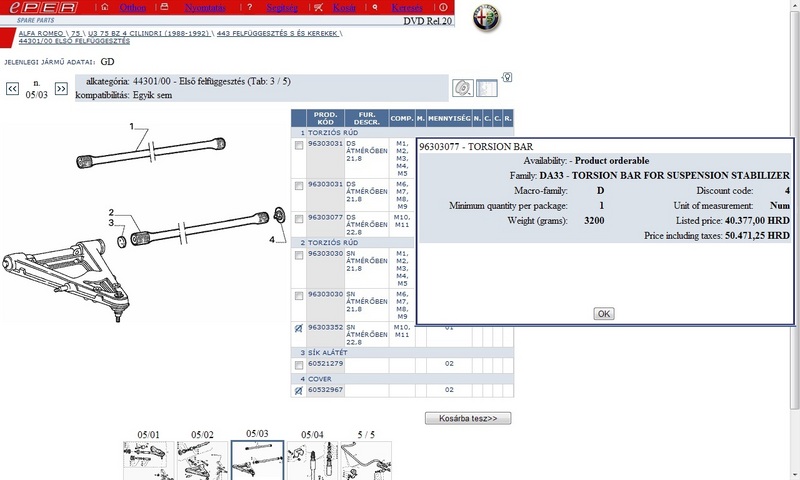The width and height of the screenshot is (800, 480).
Task: Click the '4 COVER' group header
Action: coord(402,379)
